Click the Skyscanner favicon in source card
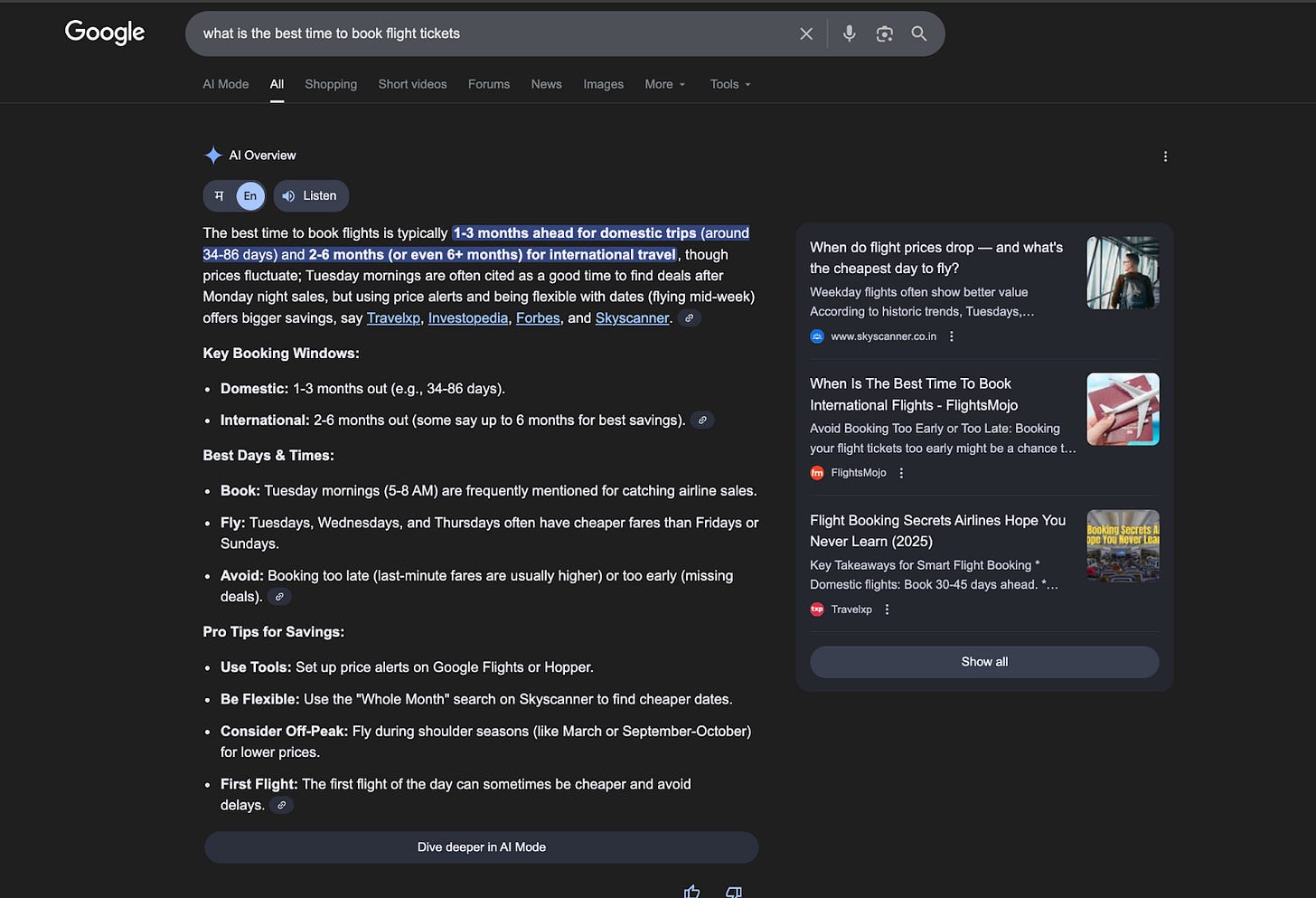Screen dimensions: 1316x898 tap(817, 336)
